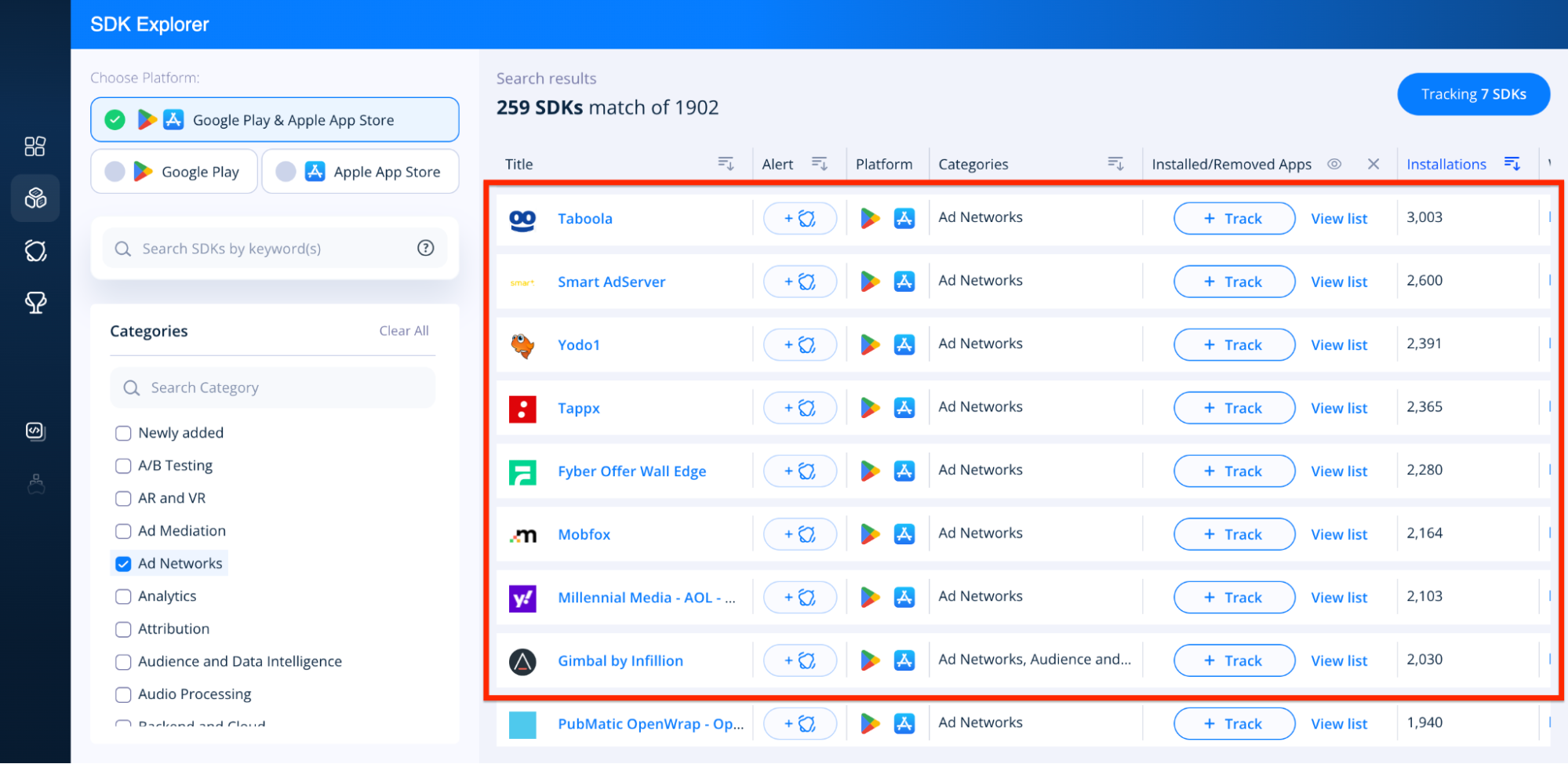Select Apple App Store only platform
Viewport: 1568px width, 764px height.
point(361,172)
